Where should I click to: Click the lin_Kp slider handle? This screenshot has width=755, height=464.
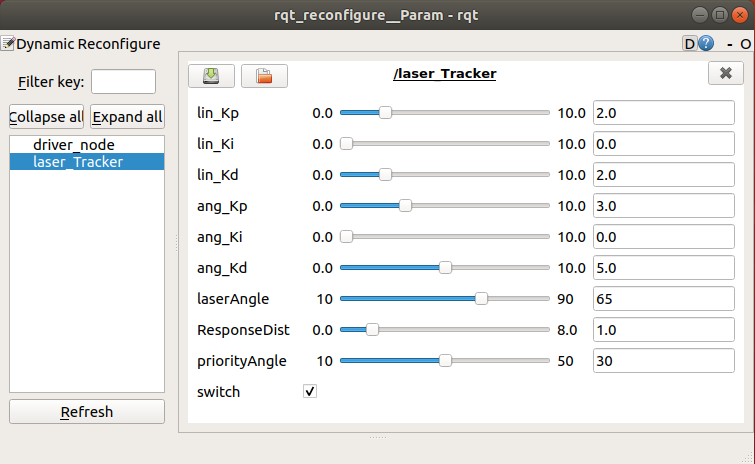[x=385, y=113]
